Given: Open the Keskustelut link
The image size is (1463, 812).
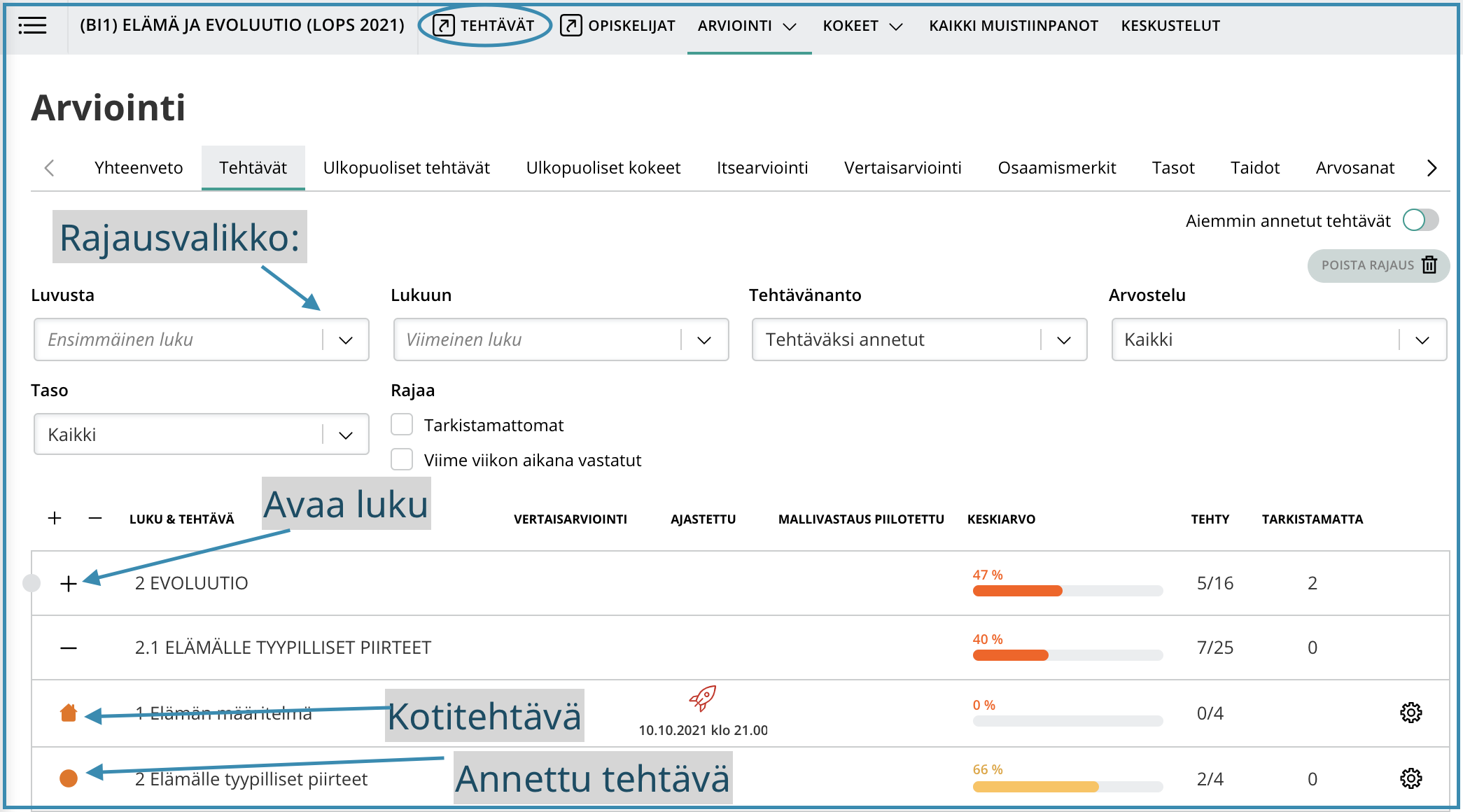Looking at the screenshot, I should (1170, 26).
